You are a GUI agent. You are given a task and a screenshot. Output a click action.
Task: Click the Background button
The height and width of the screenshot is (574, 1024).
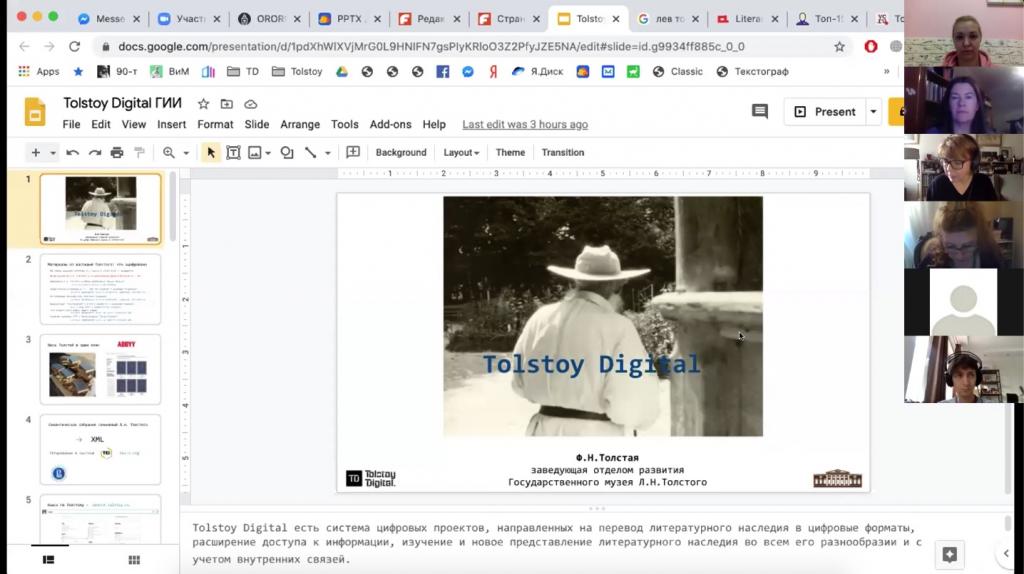coord(401,152)
